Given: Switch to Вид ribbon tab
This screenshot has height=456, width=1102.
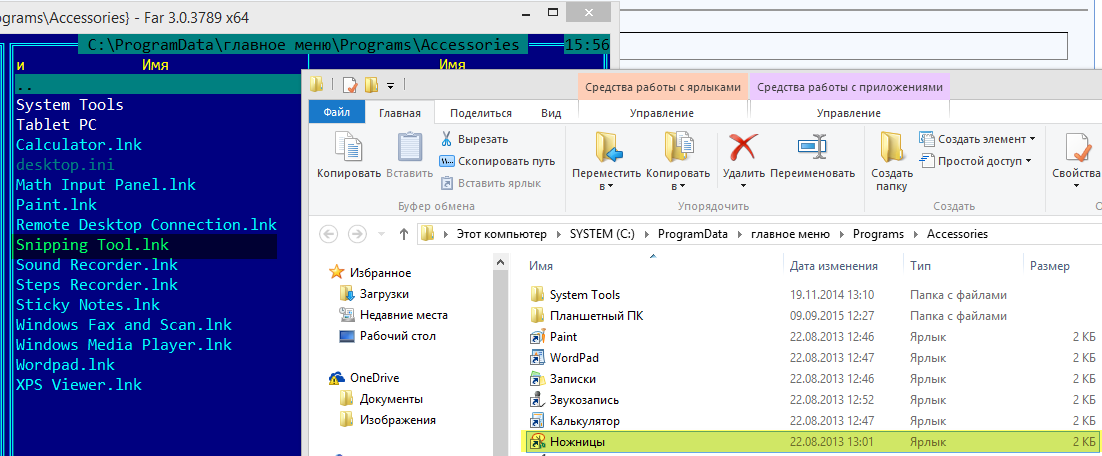Looking at the screenshot, I should tap(551, 112).
